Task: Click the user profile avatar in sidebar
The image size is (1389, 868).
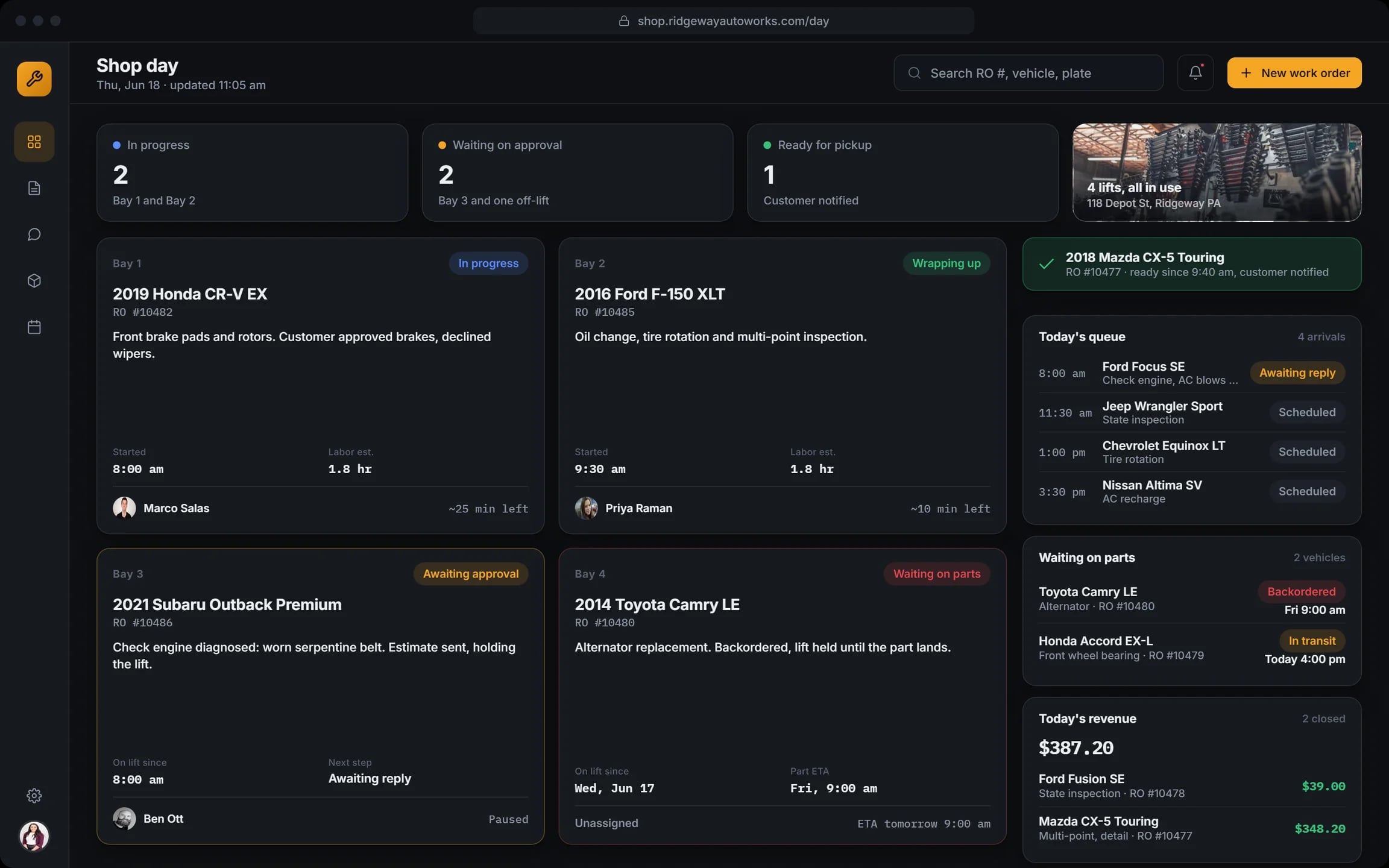Action: coord(34,836)
